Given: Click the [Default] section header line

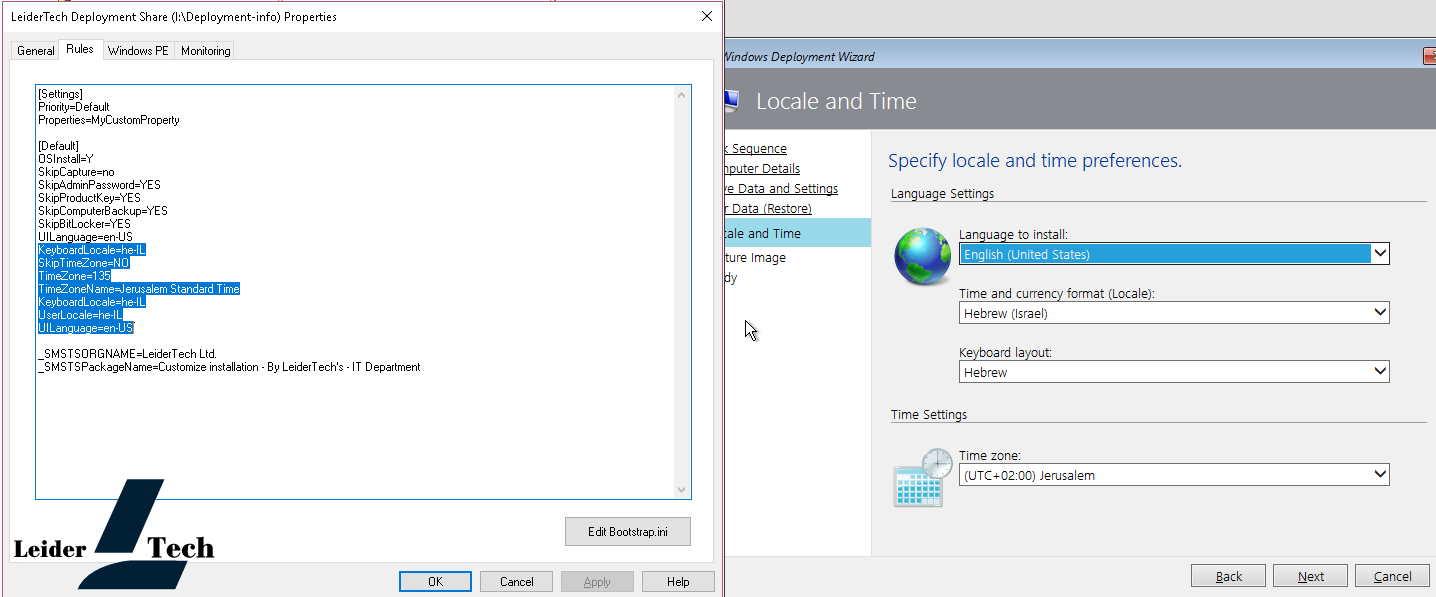Looking at the screenshot, I should pyautogui.click(x=58, y=146).
